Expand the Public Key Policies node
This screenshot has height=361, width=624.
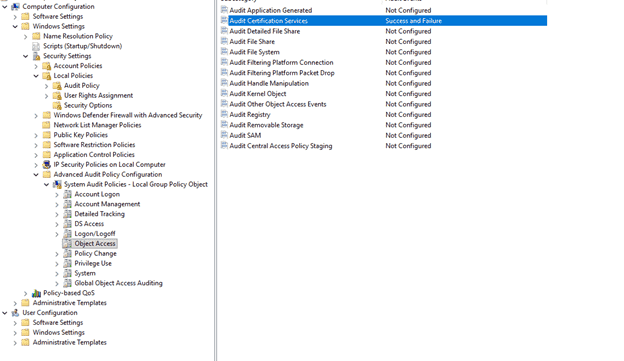[x=36, y=135]
